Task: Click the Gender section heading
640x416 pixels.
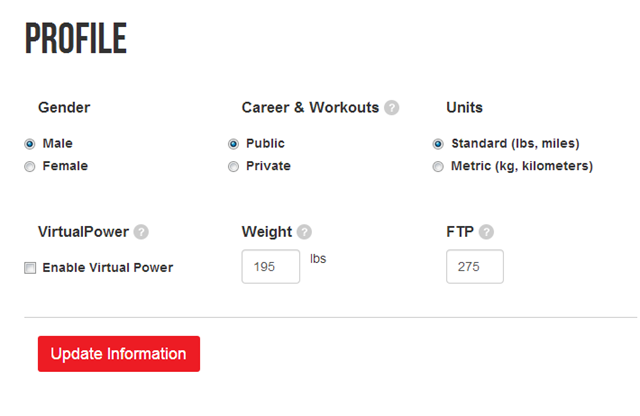Action: (64, 108)
